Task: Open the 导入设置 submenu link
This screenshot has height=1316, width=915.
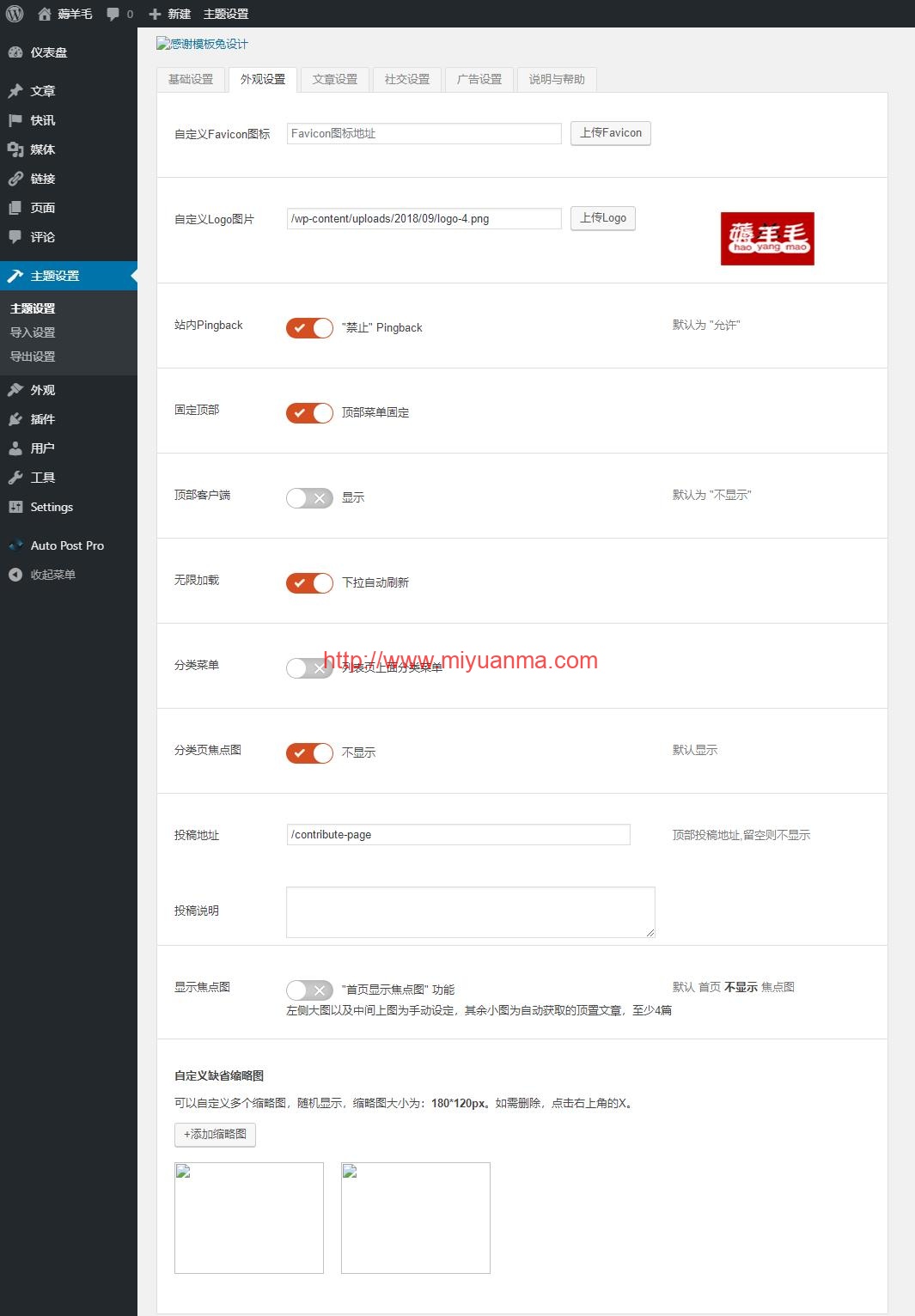Action: click(x=33, y=332)
